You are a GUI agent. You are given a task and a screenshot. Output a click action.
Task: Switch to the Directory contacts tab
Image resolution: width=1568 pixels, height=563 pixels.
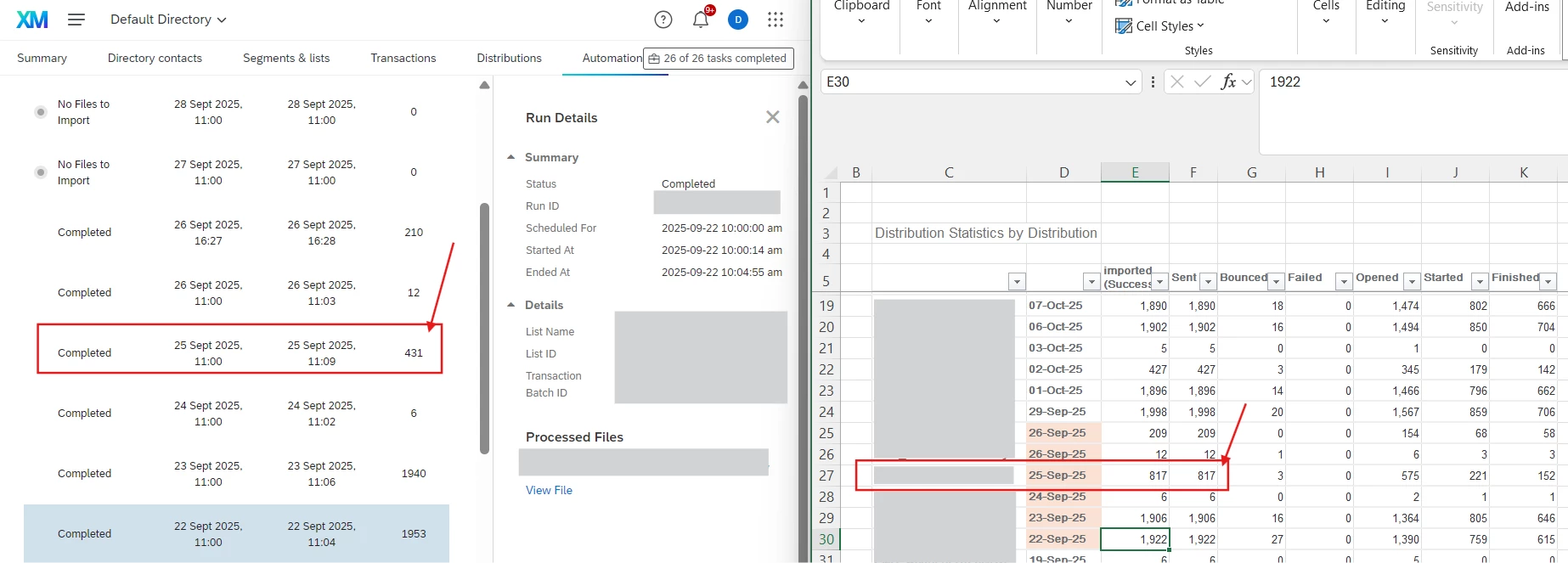click(155, 58)
